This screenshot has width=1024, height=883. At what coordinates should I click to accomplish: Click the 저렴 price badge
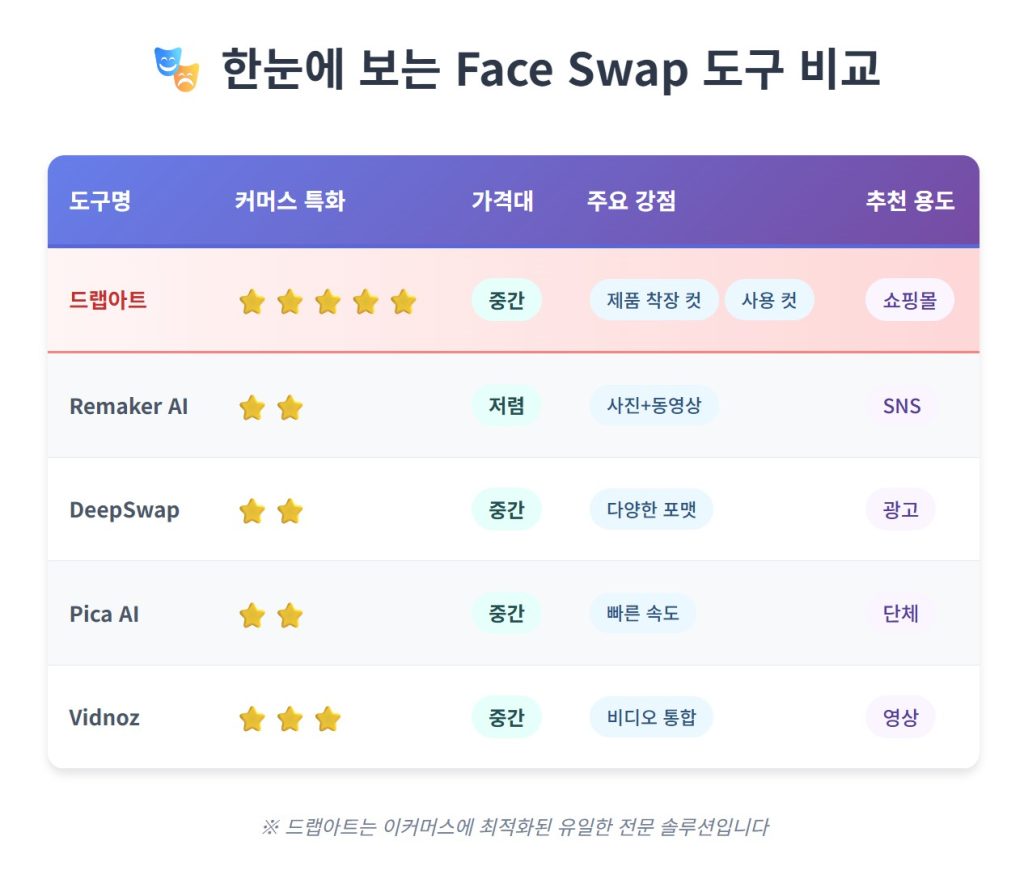coord(506,406)
